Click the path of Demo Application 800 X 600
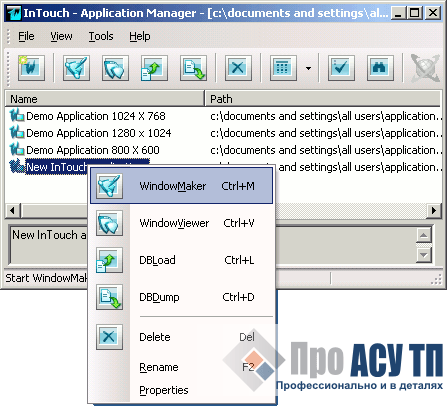 click(327, 150)
